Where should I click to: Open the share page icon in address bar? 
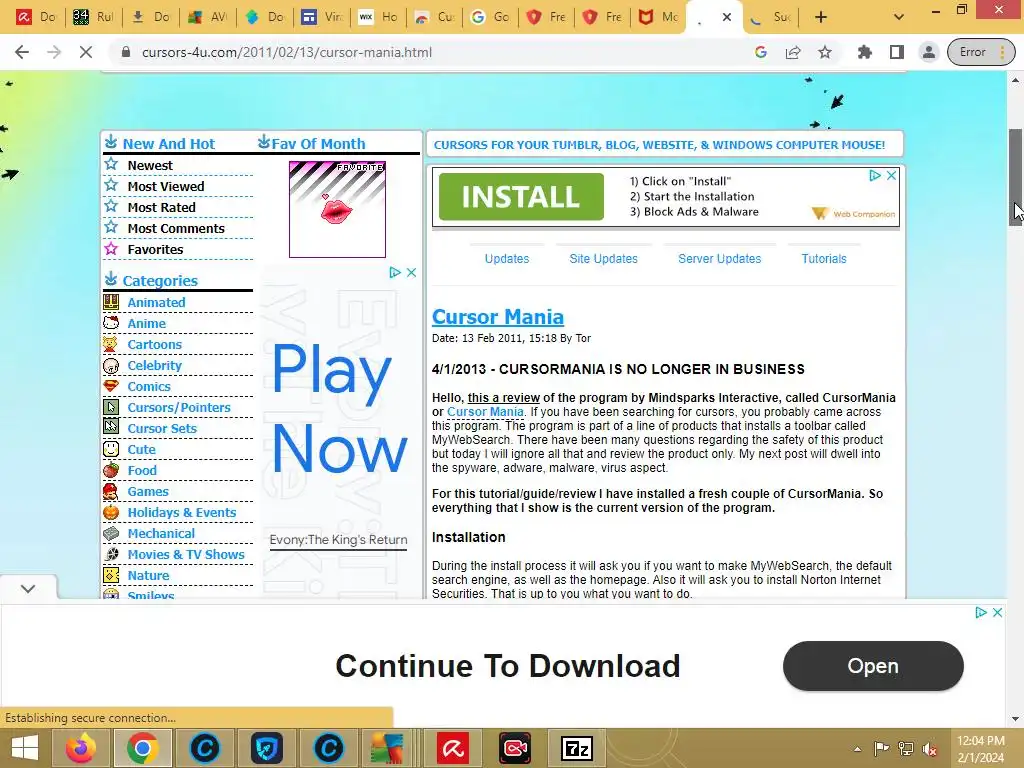[793, 52]
